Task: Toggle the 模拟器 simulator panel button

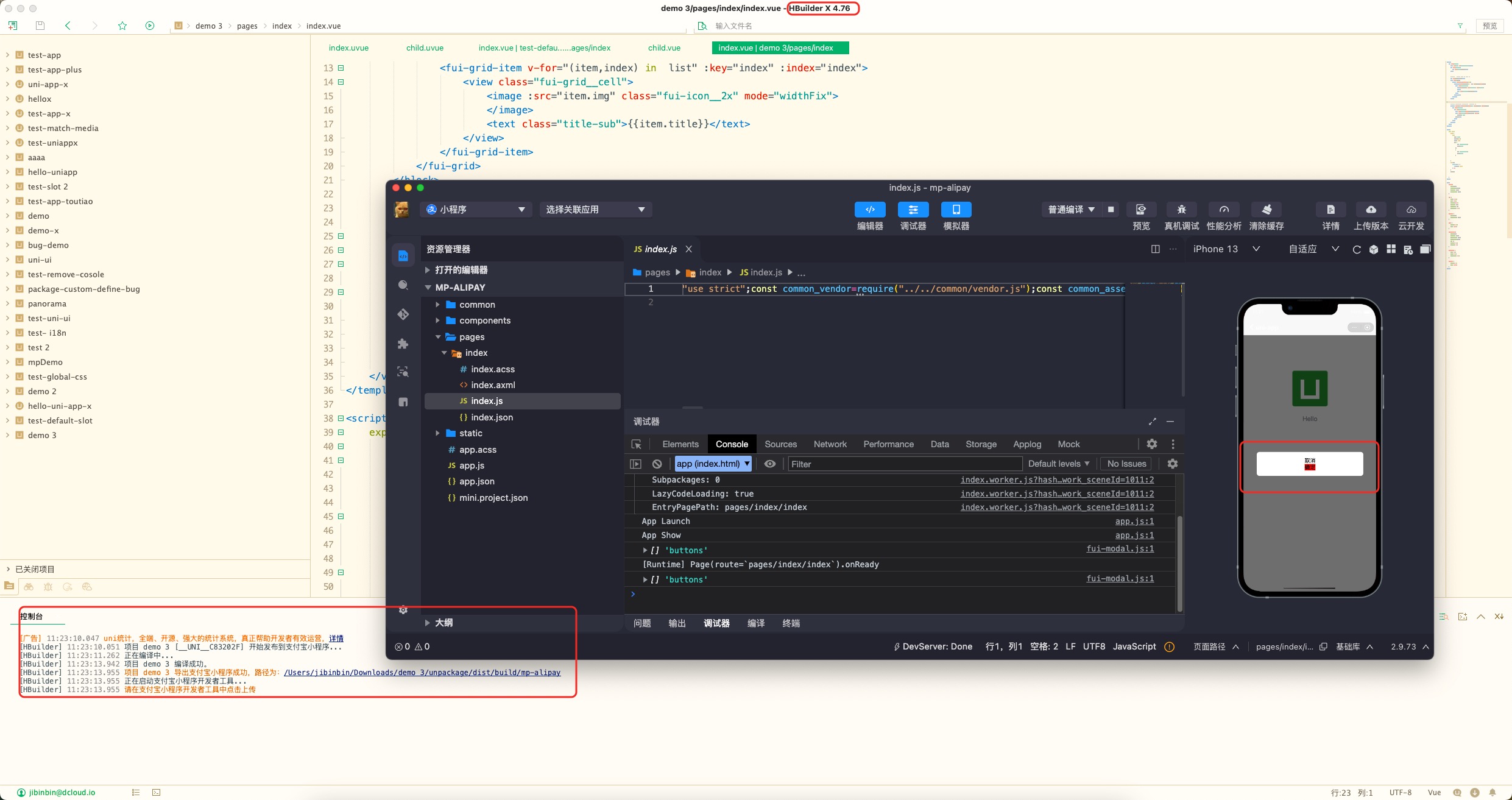Action: coord(956,210)
